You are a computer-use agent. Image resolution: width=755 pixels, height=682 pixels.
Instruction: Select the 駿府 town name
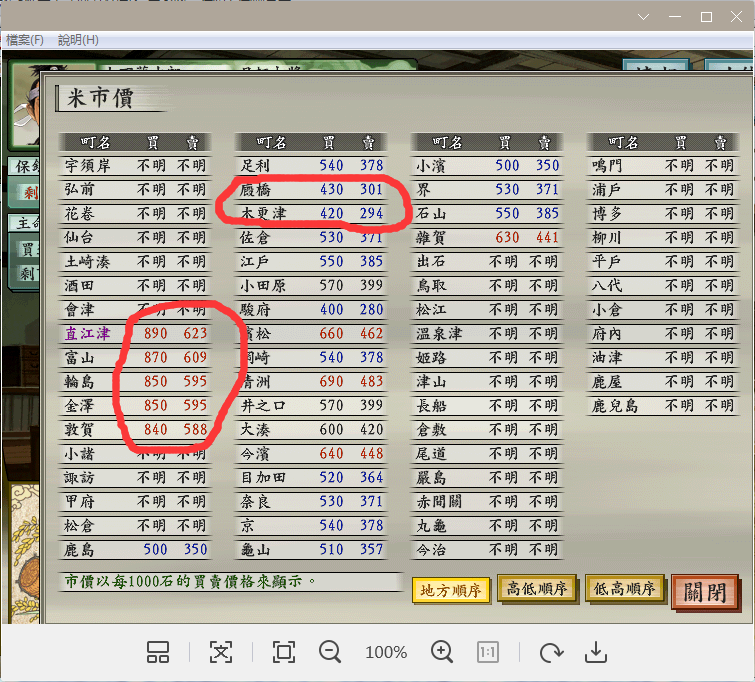pos(255,309)
